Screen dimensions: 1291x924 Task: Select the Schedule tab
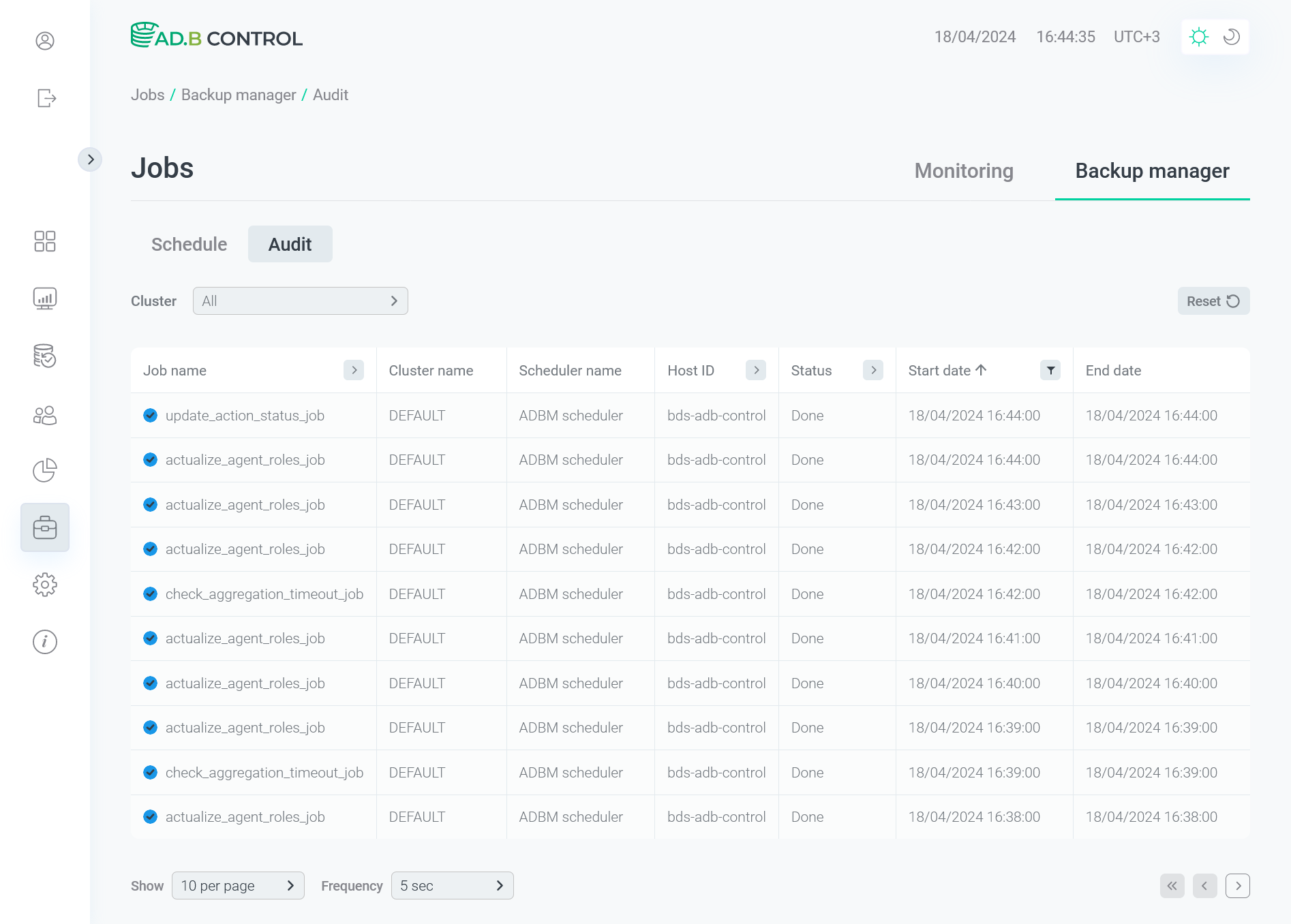coord(189,244)
